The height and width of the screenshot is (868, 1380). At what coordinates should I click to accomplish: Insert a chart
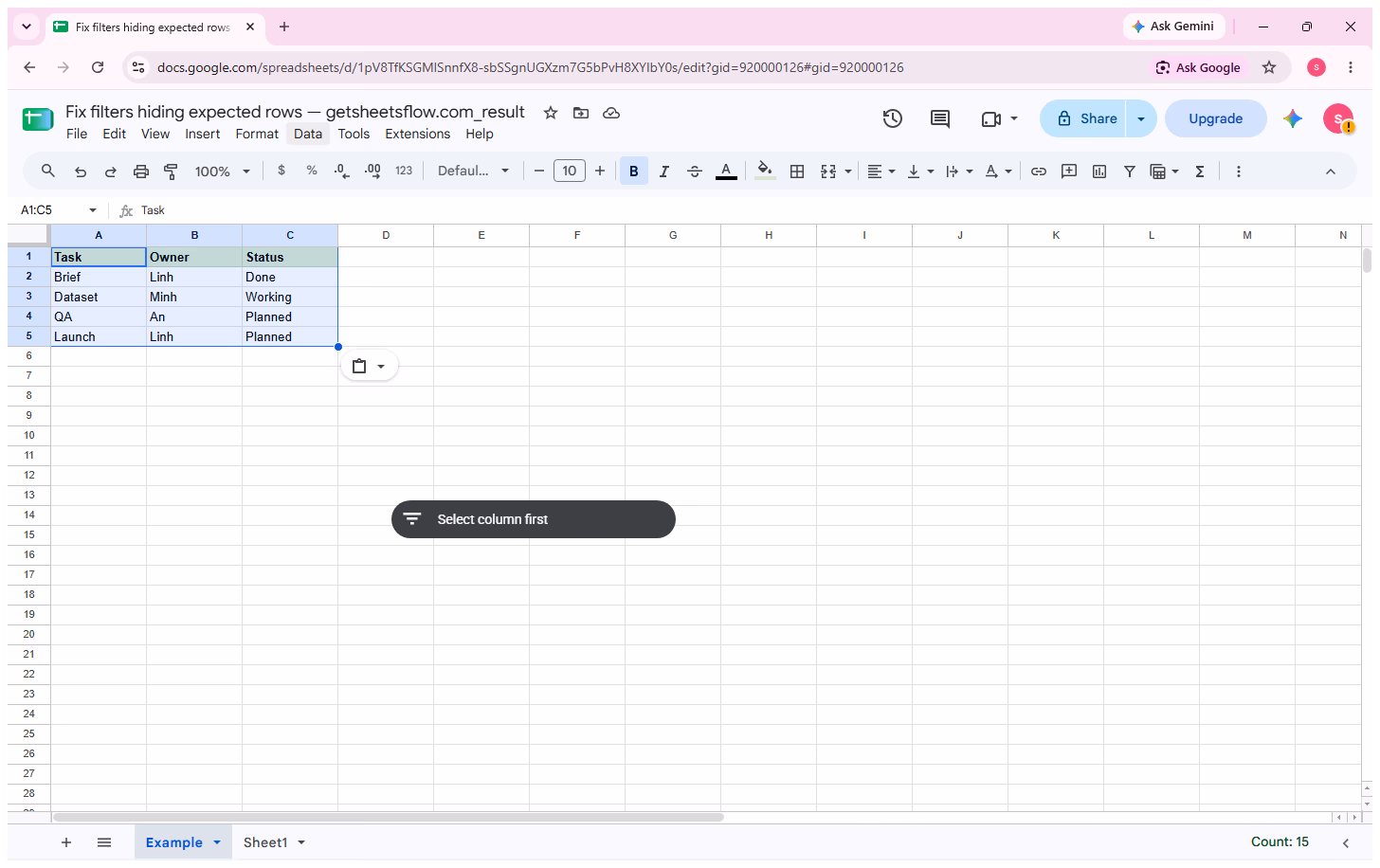tap(1099, 172)
